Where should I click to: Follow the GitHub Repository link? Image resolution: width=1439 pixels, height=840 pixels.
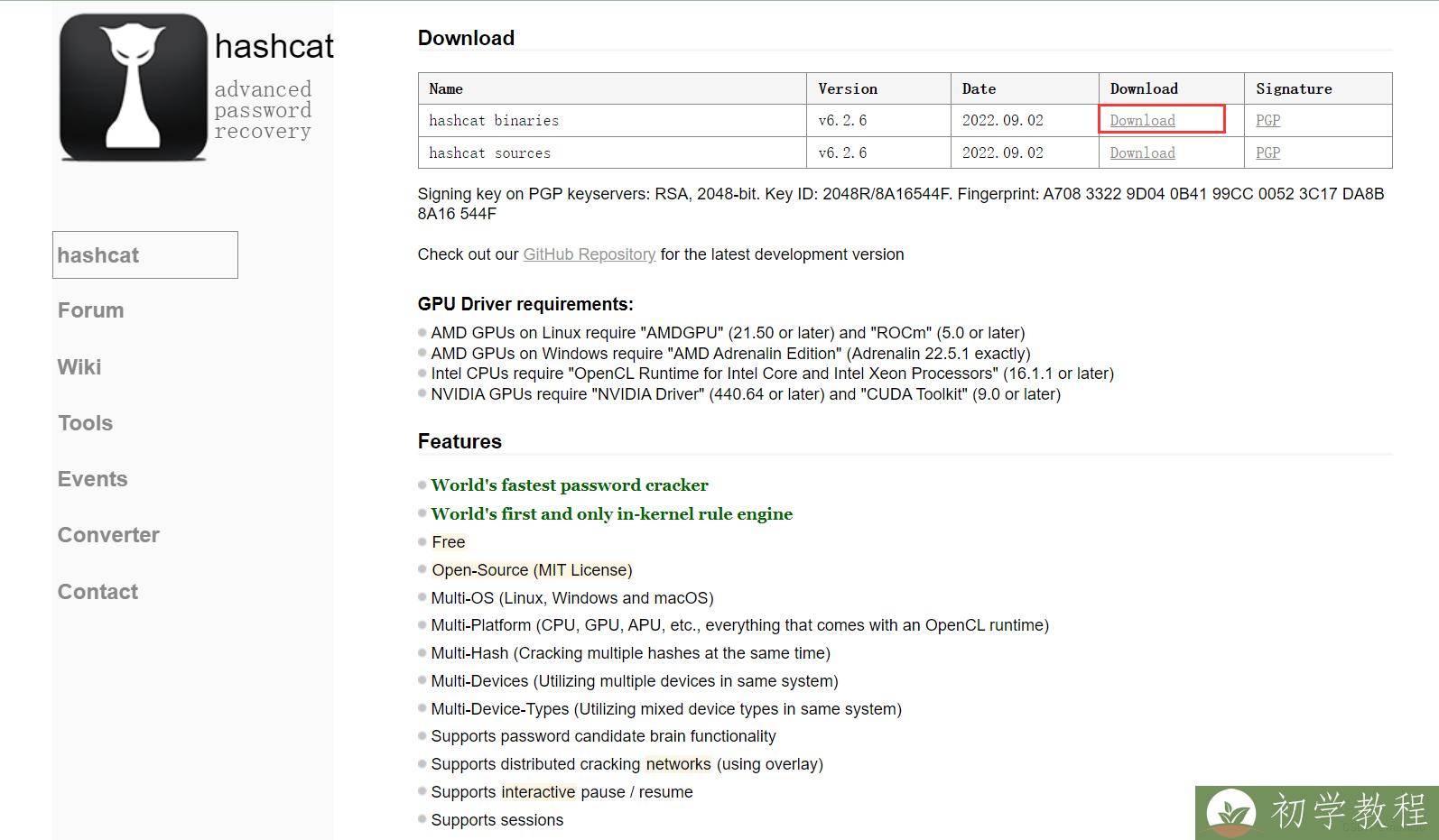click(589, 254)
